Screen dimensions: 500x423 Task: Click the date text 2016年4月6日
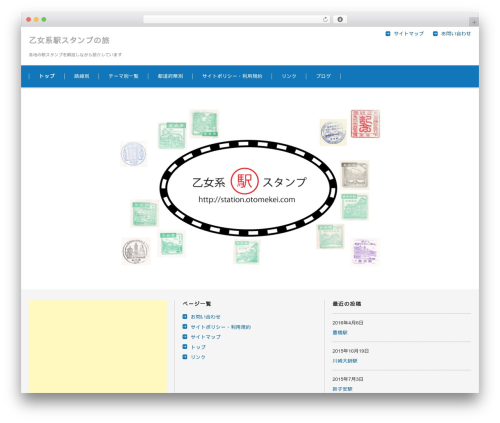348,323
